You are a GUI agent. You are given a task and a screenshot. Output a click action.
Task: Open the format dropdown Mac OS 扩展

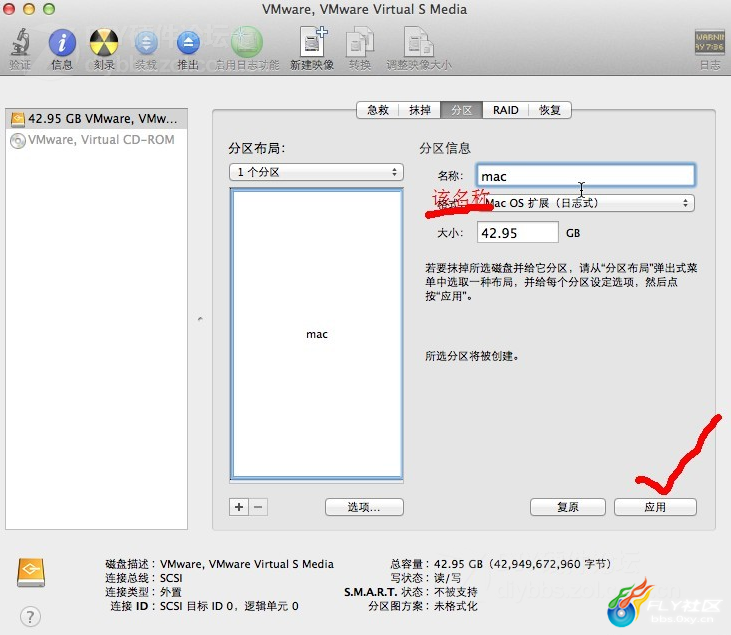[x=585, y=203]
